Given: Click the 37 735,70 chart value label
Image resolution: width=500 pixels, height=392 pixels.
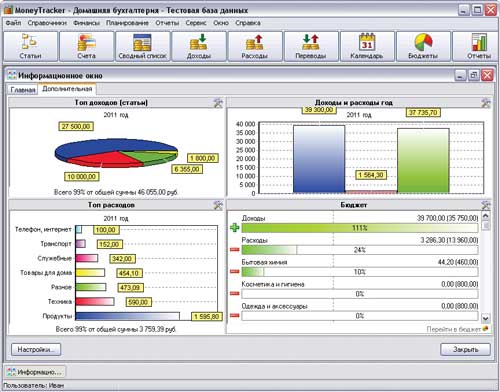Looking at the screenshot, I should (423, 113).
